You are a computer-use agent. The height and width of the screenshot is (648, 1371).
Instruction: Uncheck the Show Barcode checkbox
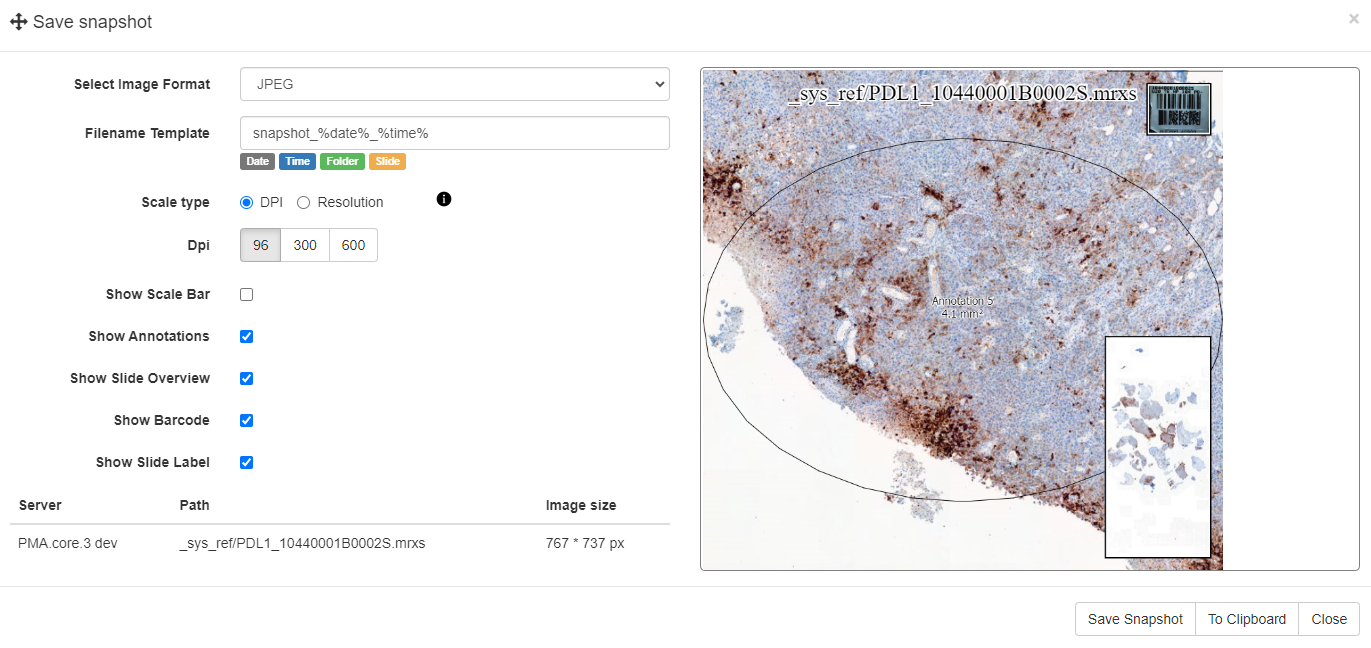pos(247,420)
